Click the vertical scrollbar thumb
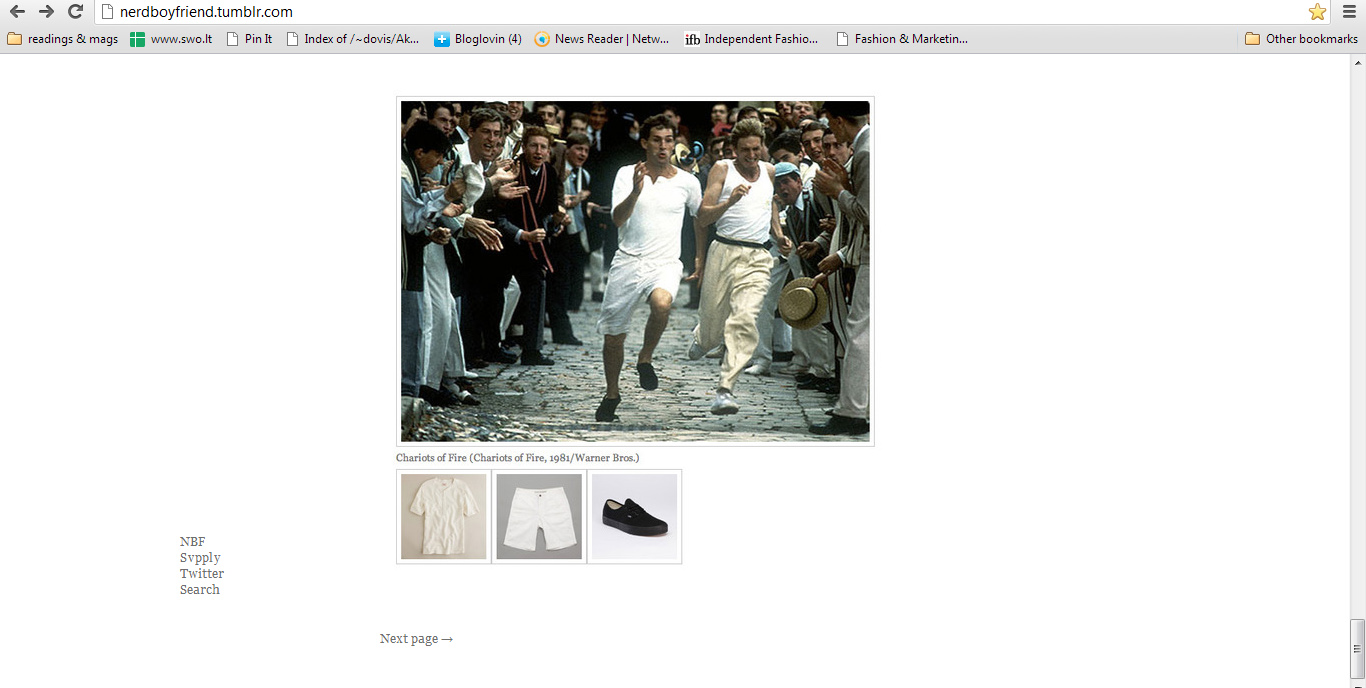This screenshot has height=688, width=1366. (1357, 649)
